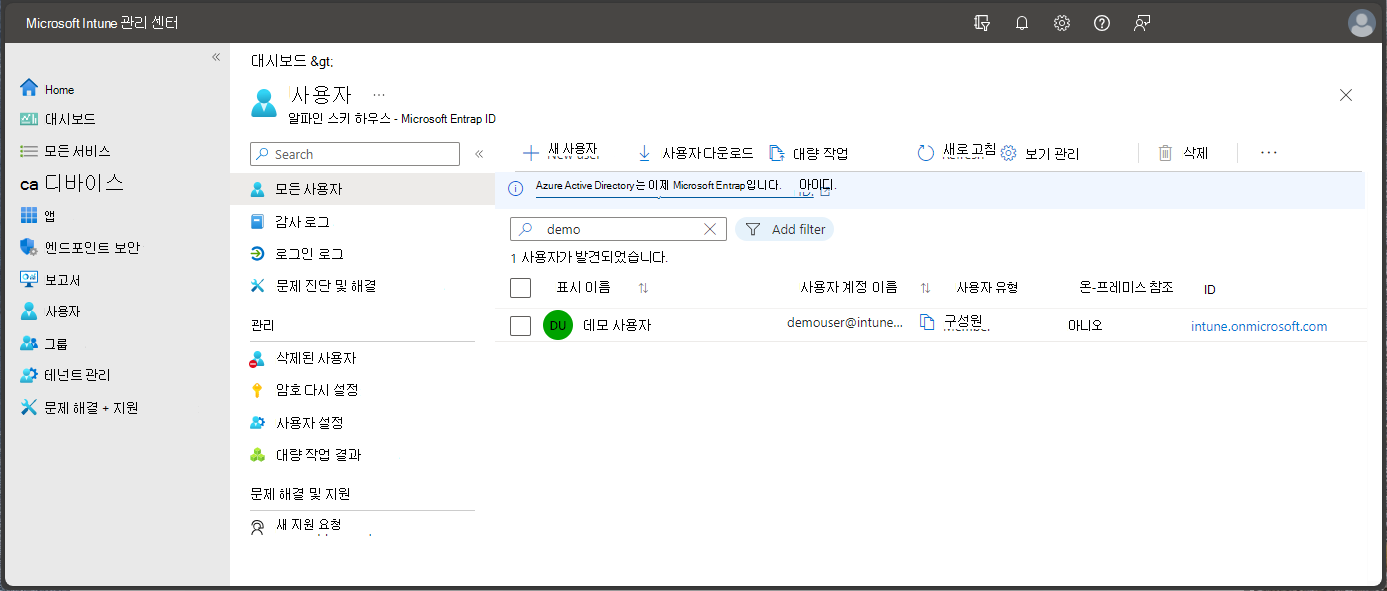Viewport: 1387px width, 591px height.
Task: Open 테넌트 관리 in the sidebar
Action: point(65,375)
